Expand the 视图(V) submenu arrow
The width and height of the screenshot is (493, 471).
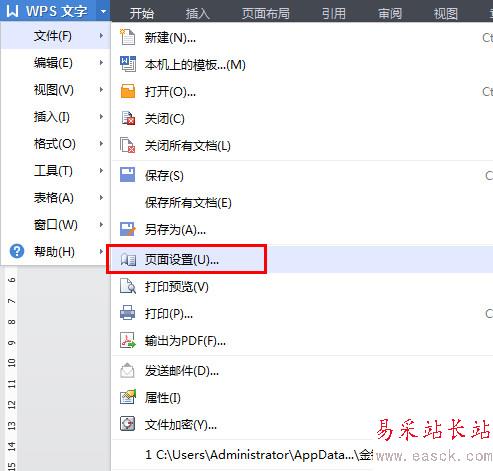(101, 89)
